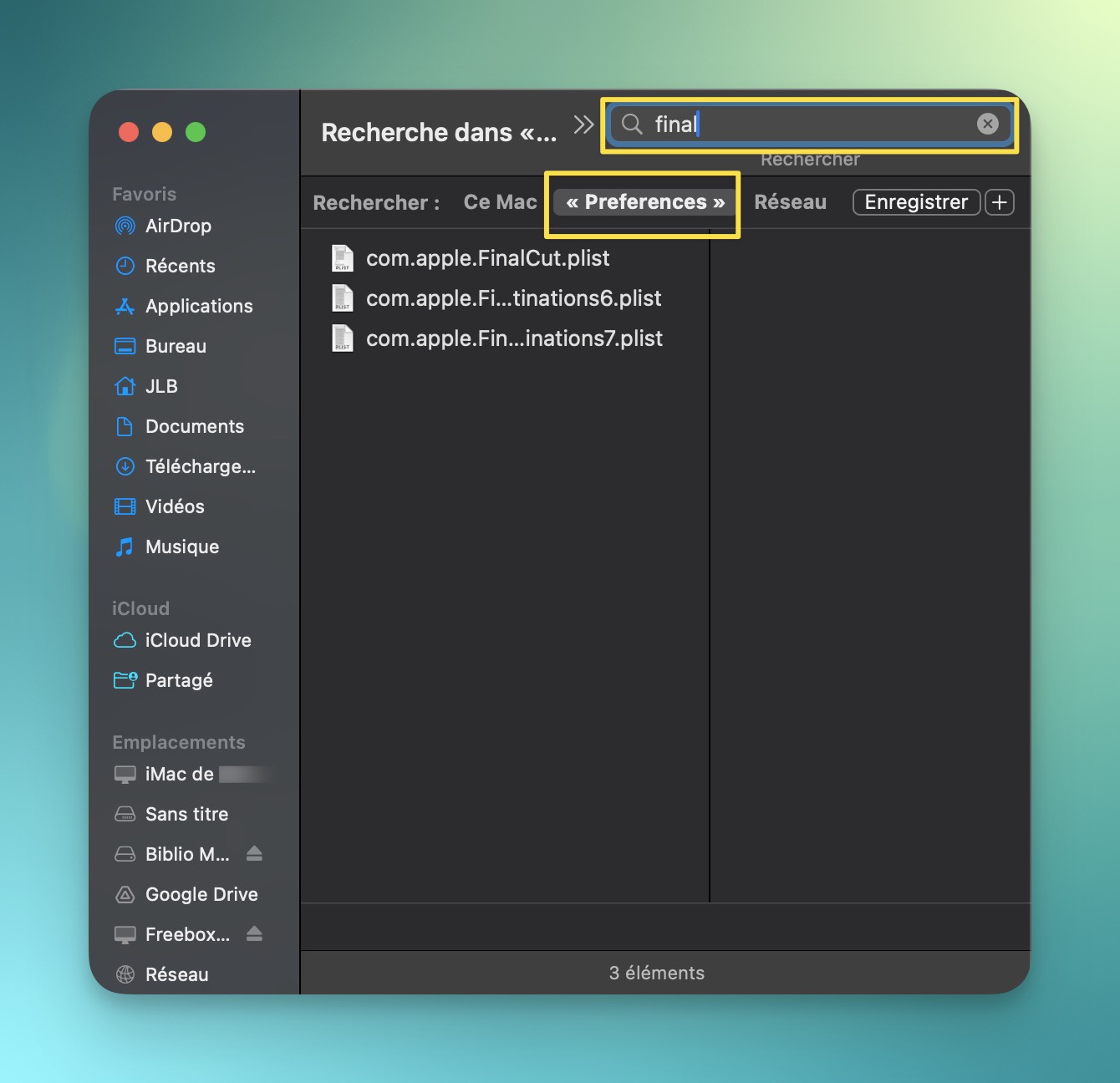1120x1083 pixels.
Task: Open the Réseau globe icon in the sidebar
Action: (x=125, y=974)
